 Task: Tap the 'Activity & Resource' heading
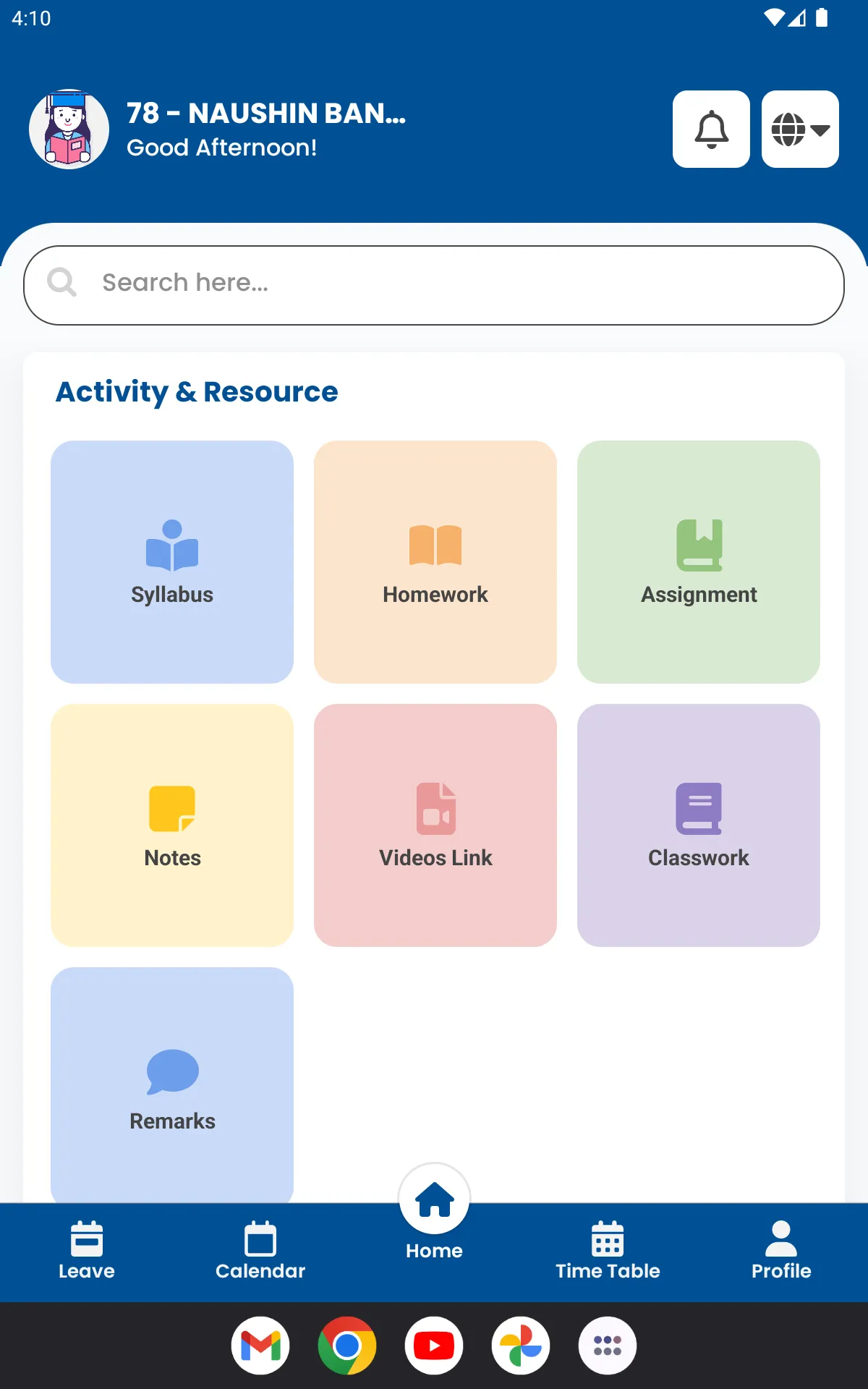tap(197, 391)
